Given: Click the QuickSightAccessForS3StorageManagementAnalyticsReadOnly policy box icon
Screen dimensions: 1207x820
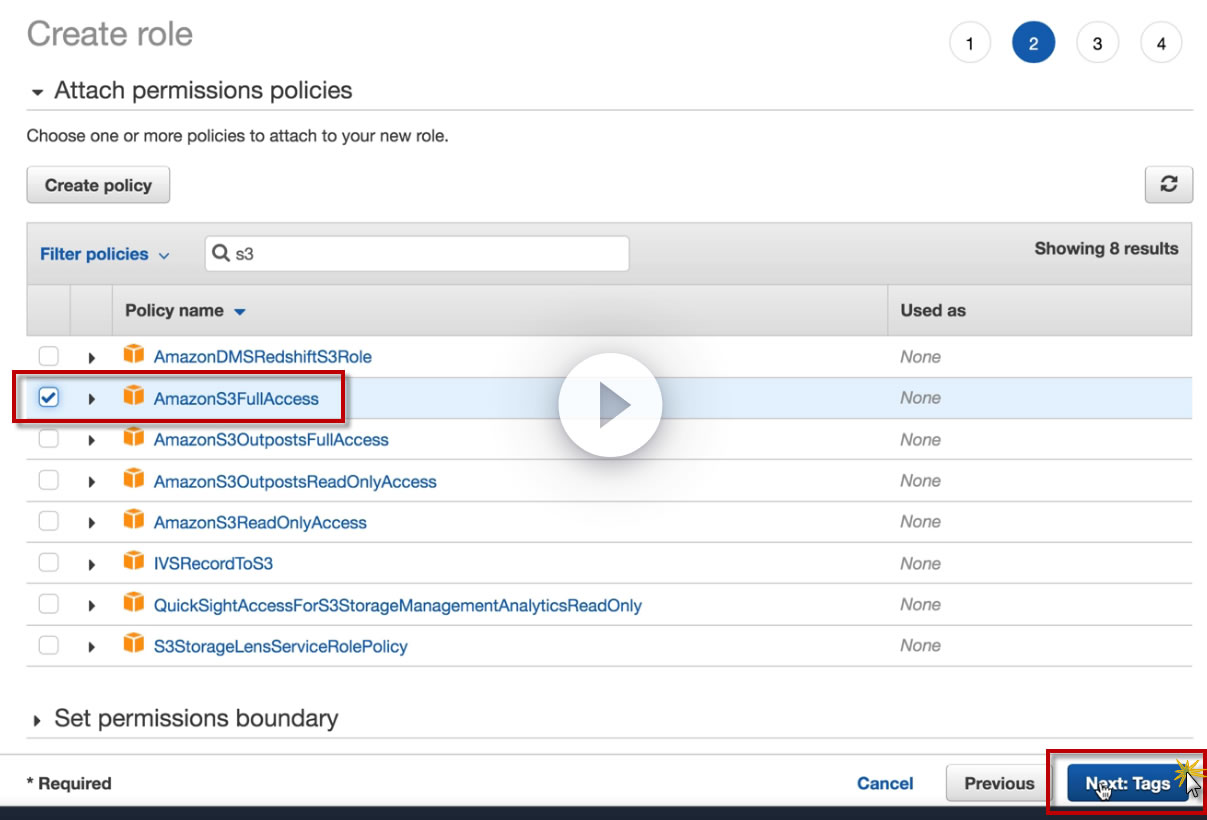Looking at the screenshot, I should [x=134, y=604].
